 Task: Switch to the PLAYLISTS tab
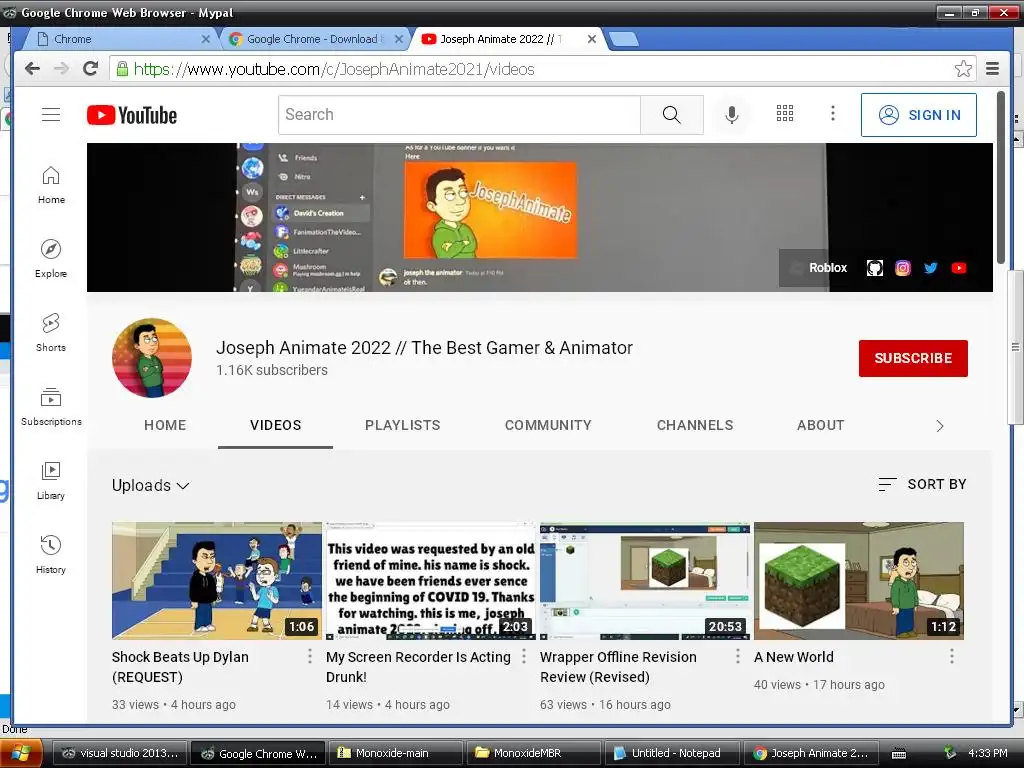[x=402, y=425]
